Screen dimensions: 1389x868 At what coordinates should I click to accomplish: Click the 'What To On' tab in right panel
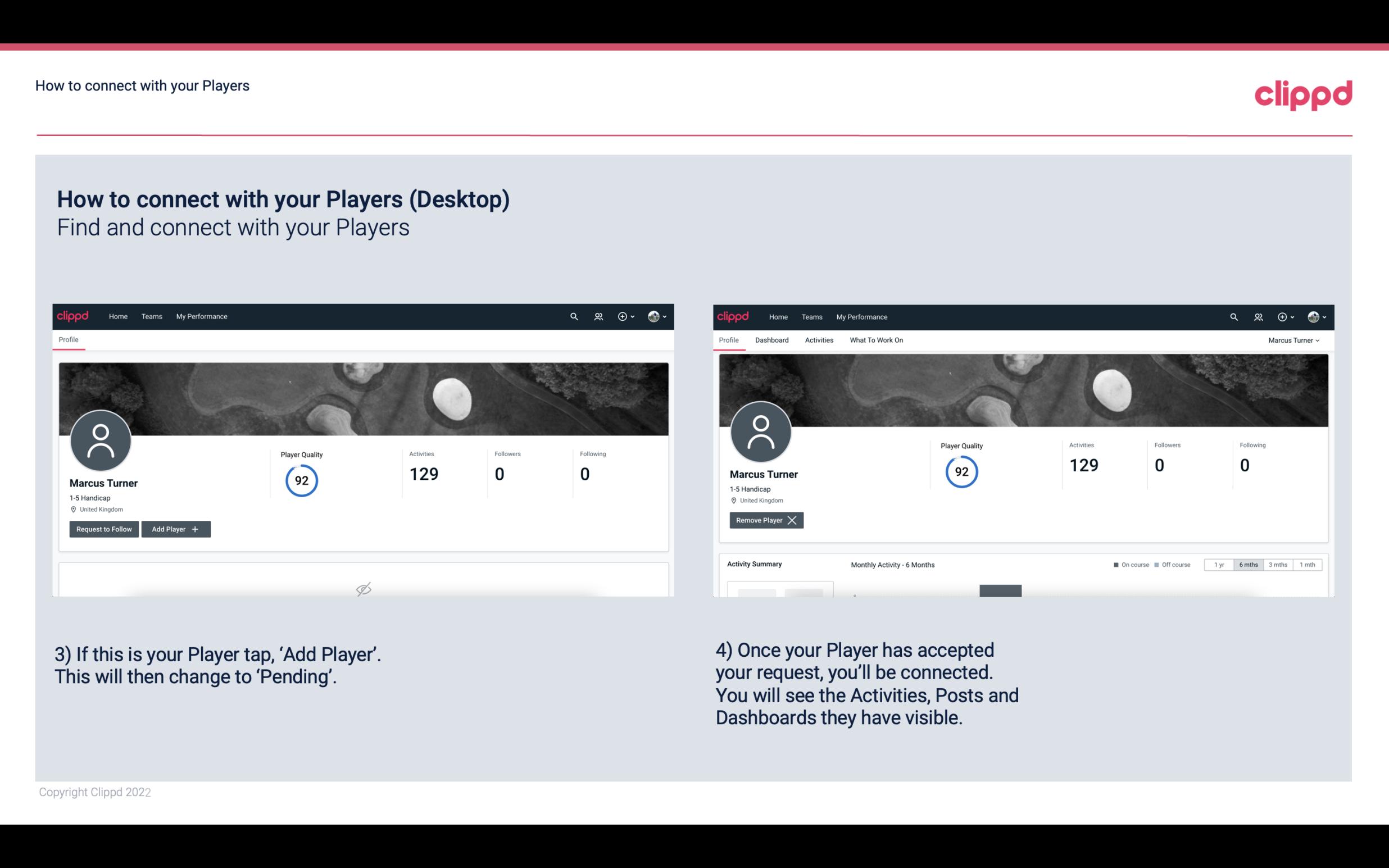coord(876,340)
